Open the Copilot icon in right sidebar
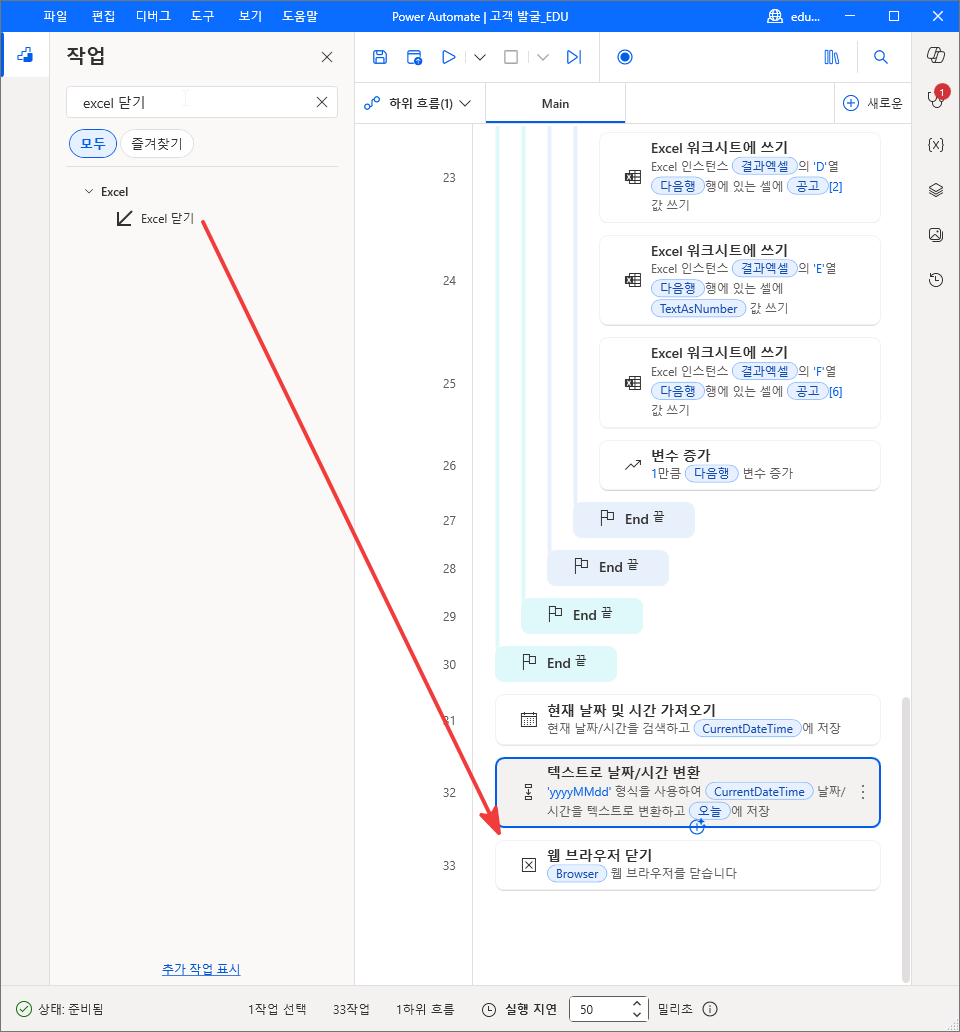 936,55
